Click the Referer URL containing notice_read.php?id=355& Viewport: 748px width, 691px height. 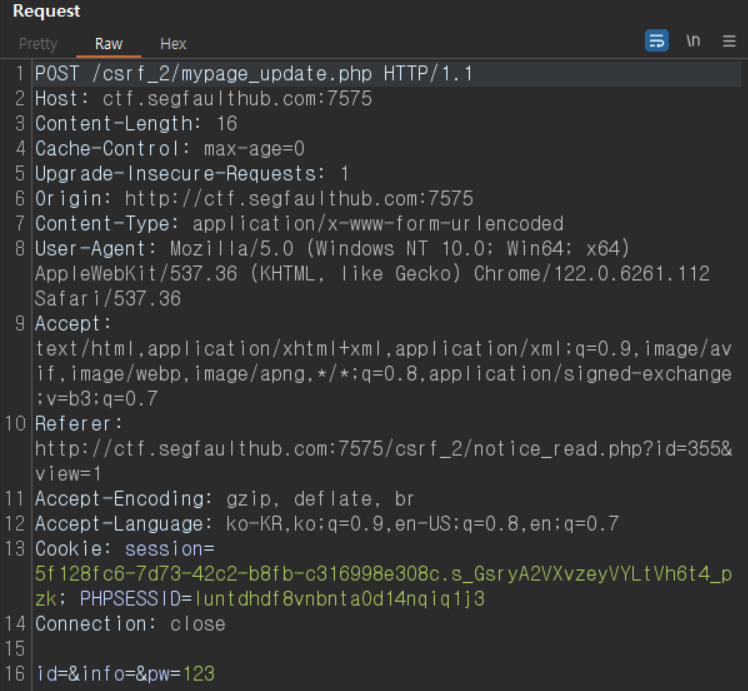click(x=384, y=449)
